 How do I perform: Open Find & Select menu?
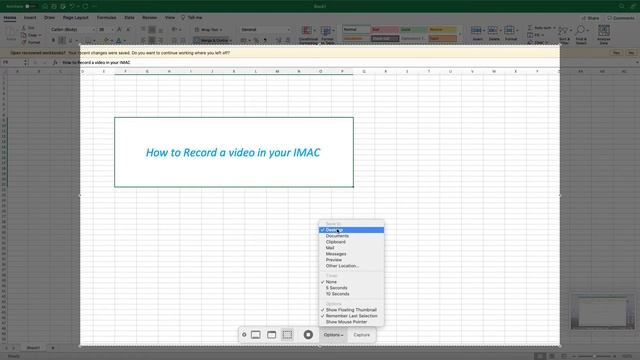(x=581, y=35)
